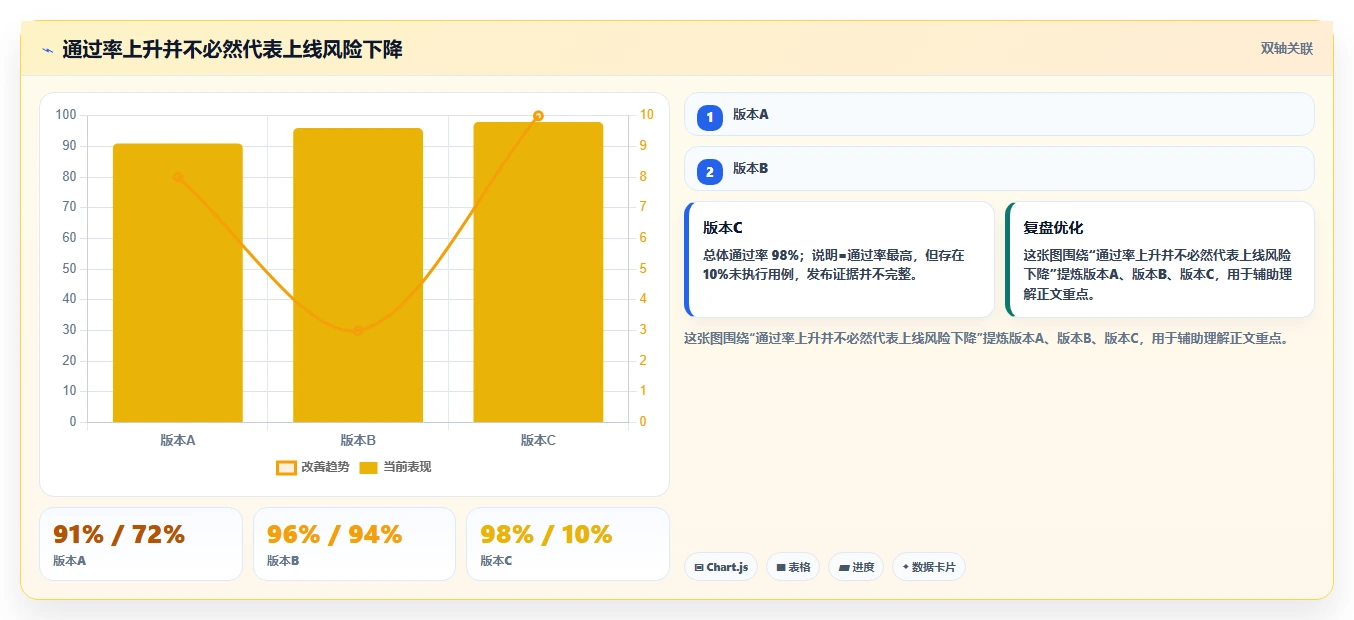The image size is (1354, 620).
Task: Select the 表格 tag
Action: [x=793, y=567]
